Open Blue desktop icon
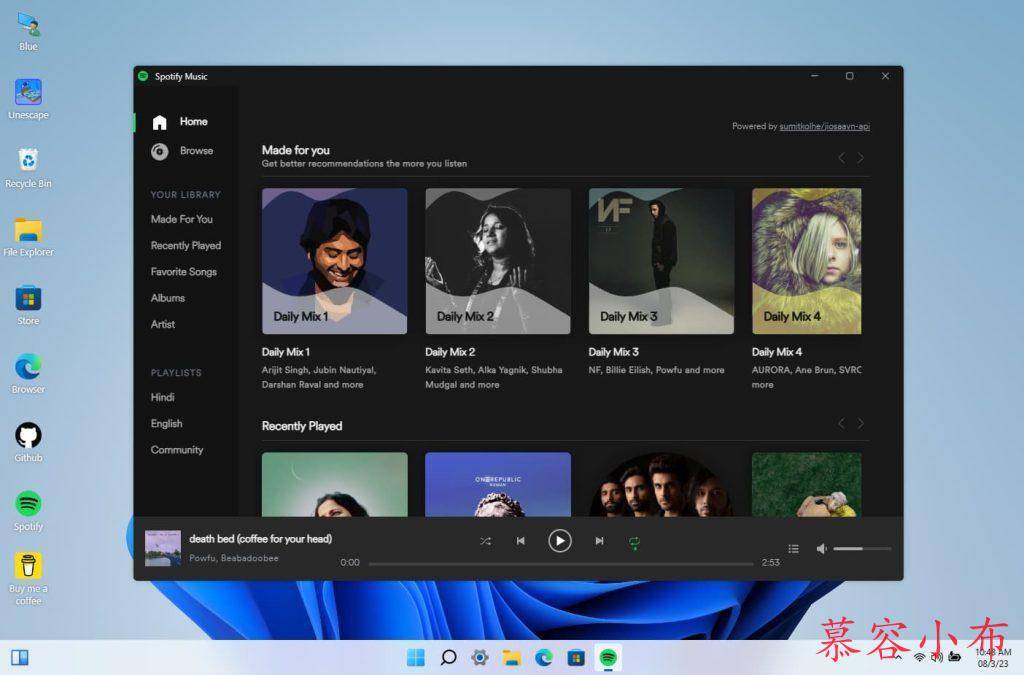Screen dimensions: 1024x675 28,31
